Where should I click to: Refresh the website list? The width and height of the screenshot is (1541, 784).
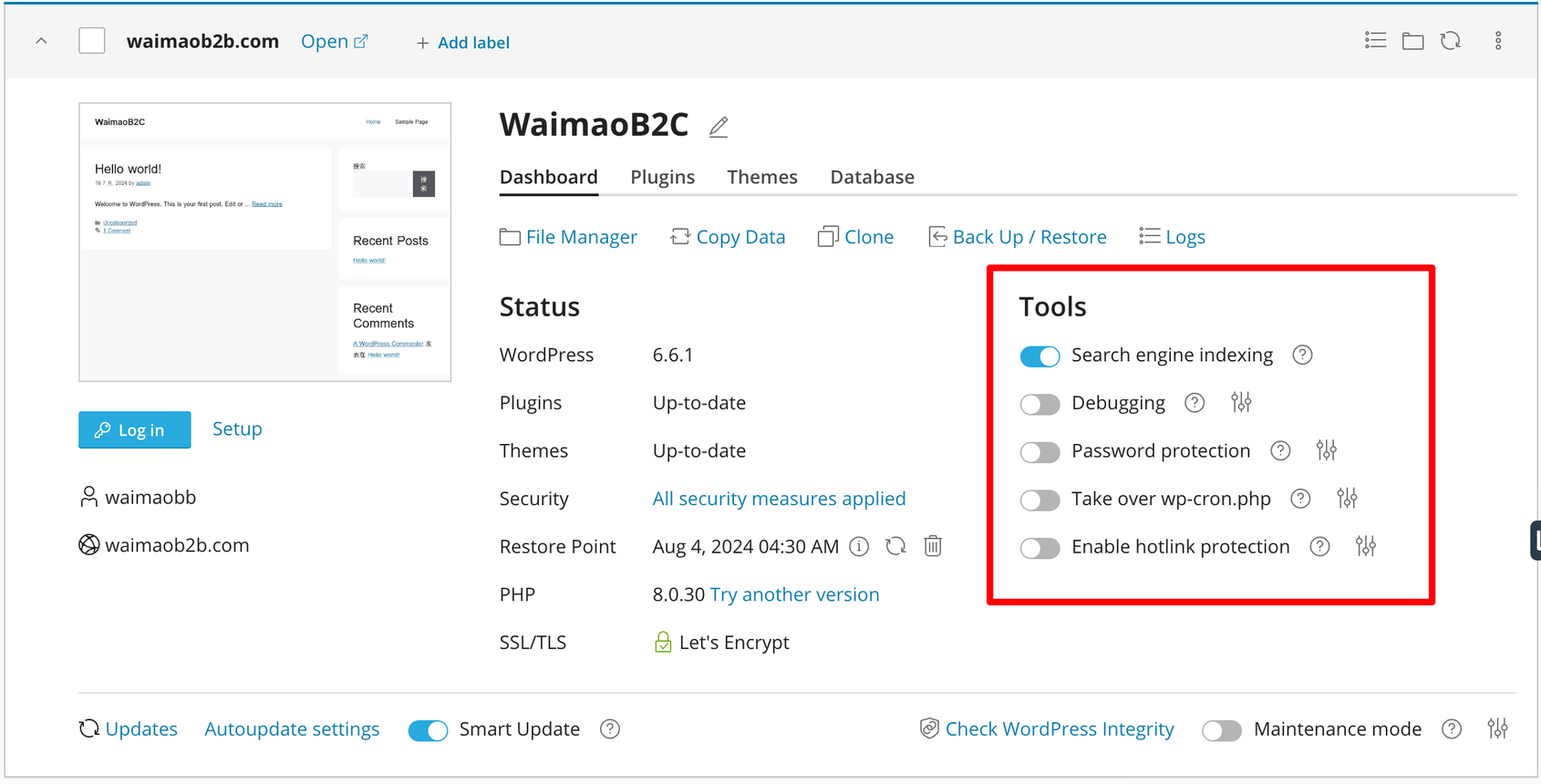[1451, 40]
